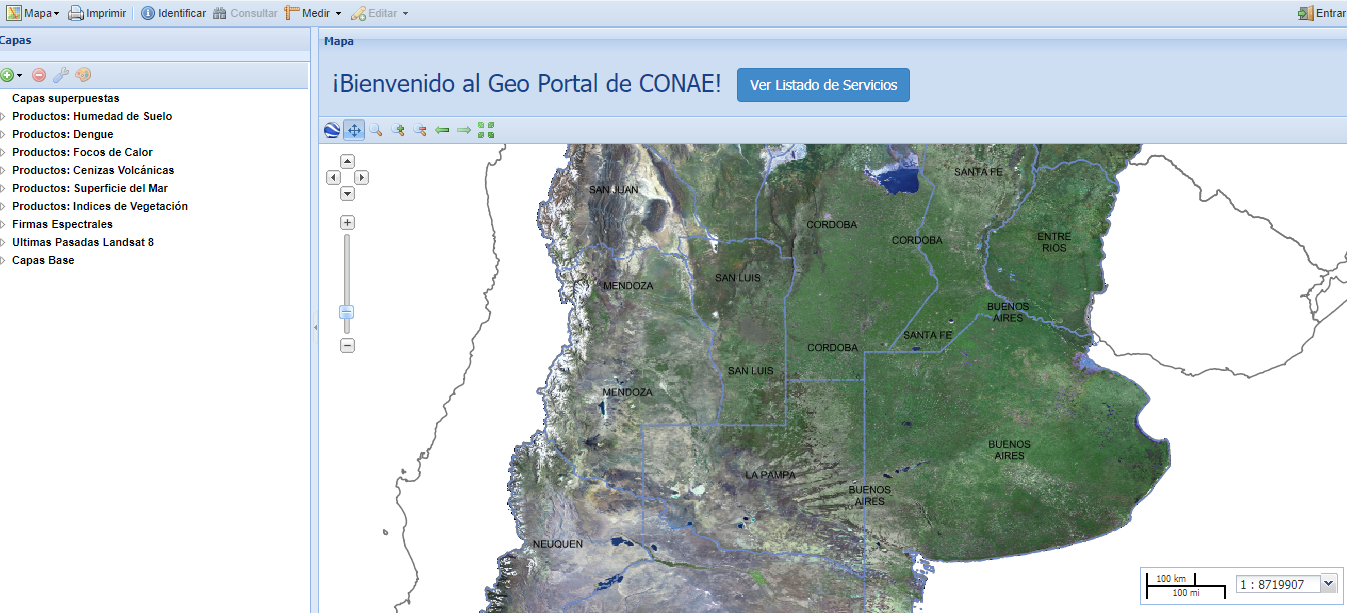Click the minus zoom-out button on map
This screenshot has height=613, width=1347.
pyautogui.click(x=348, y=345)
